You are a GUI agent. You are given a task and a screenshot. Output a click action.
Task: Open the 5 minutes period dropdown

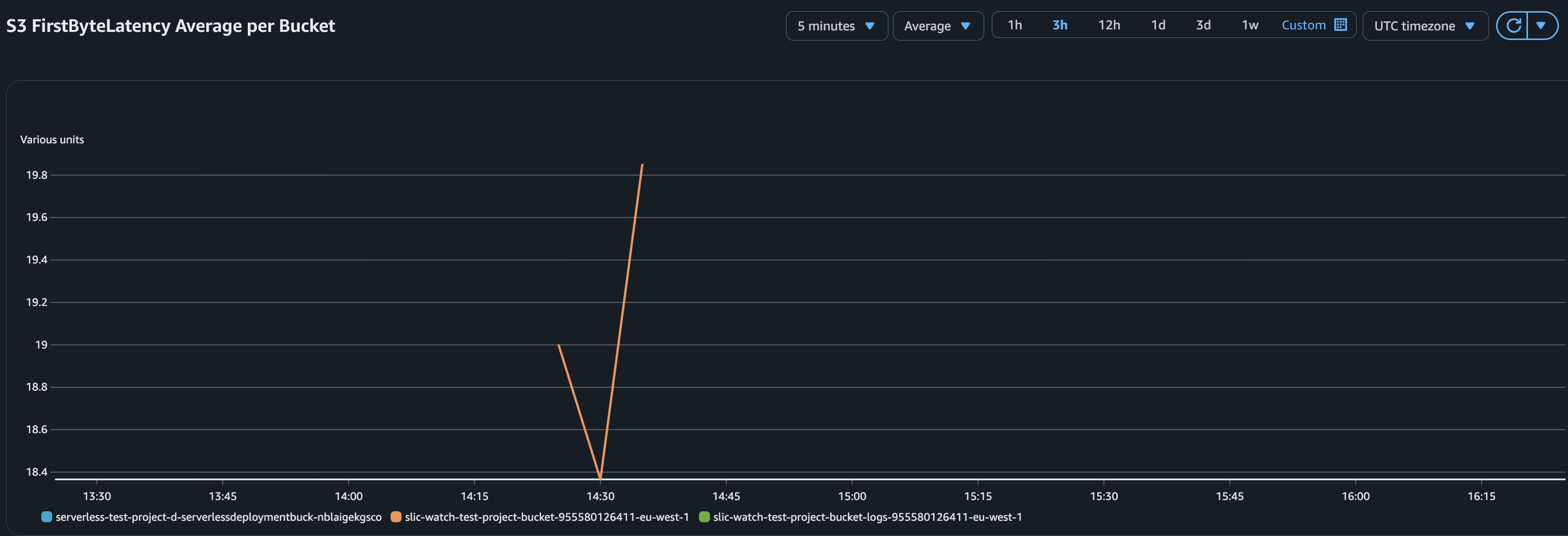pyautogui.click(x=836, y=25)
